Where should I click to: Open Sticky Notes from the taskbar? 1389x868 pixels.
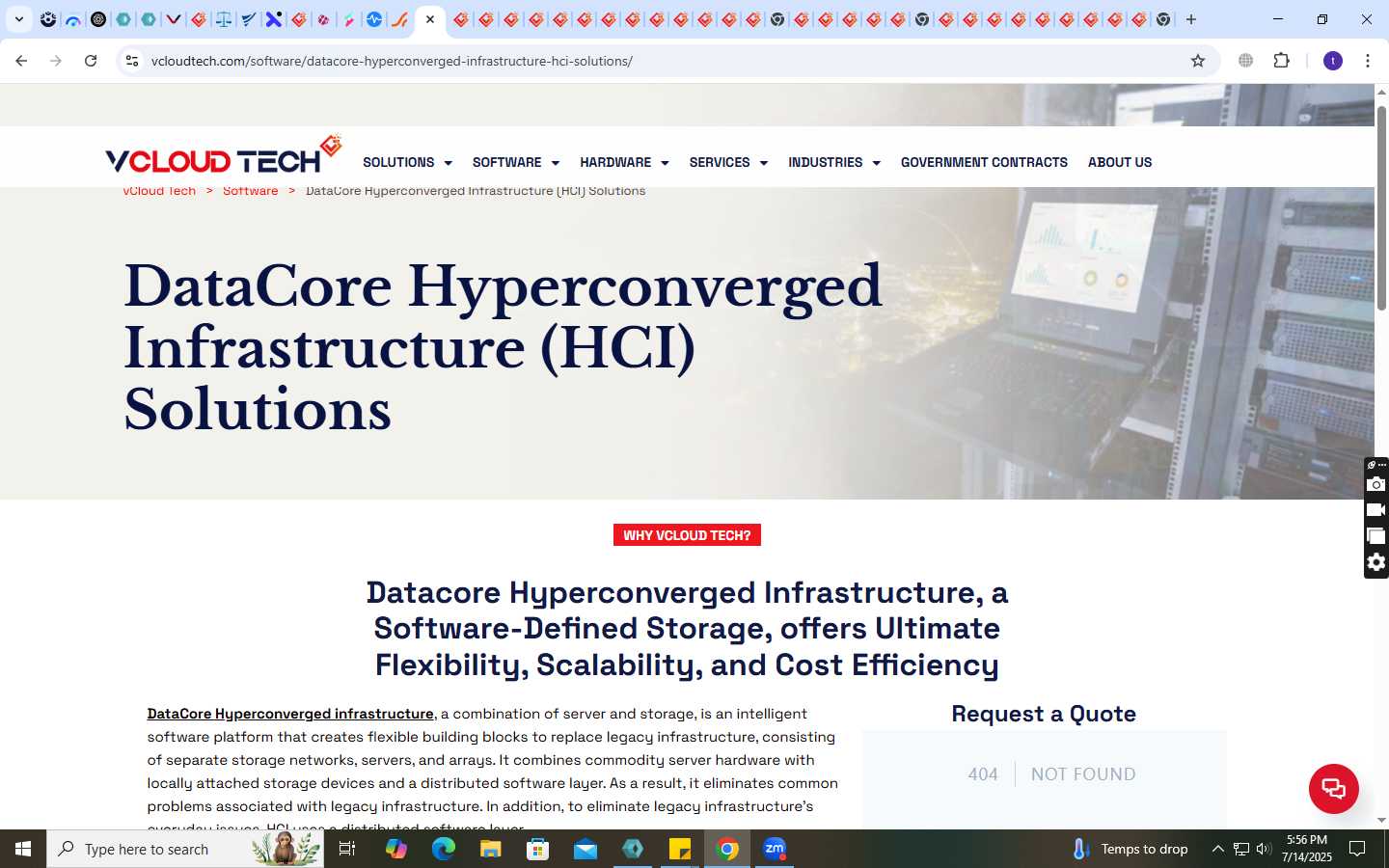click(680, 849)
